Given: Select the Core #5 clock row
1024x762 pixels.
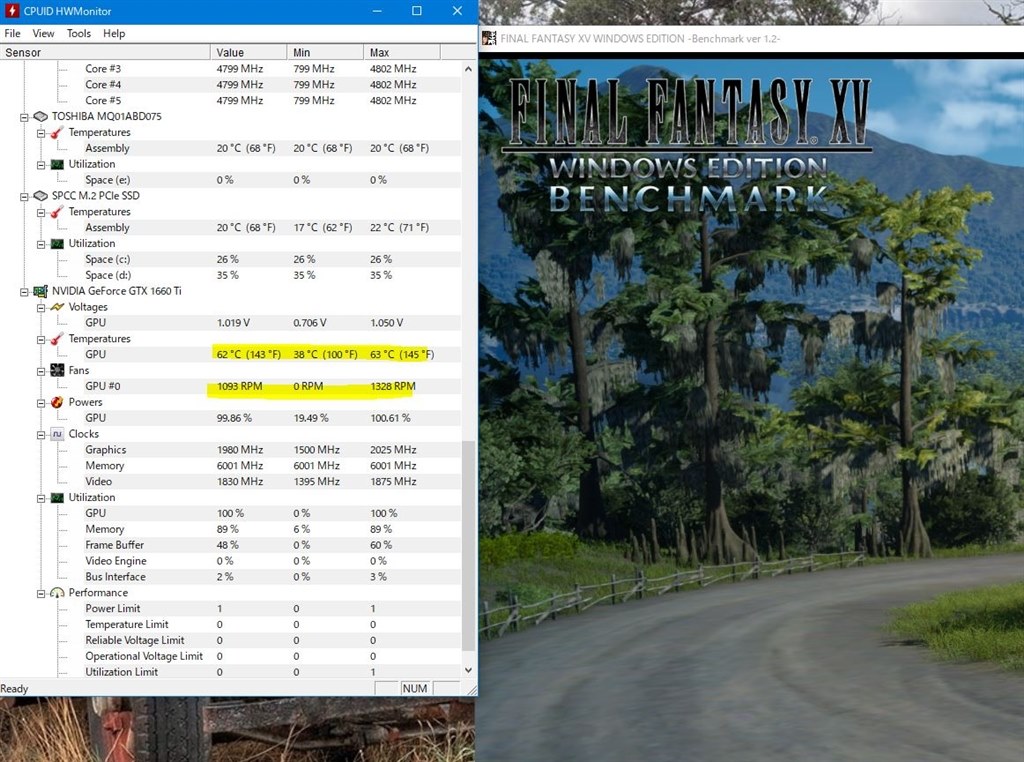Looking at the screenshot, I should (x=231, y=101).
